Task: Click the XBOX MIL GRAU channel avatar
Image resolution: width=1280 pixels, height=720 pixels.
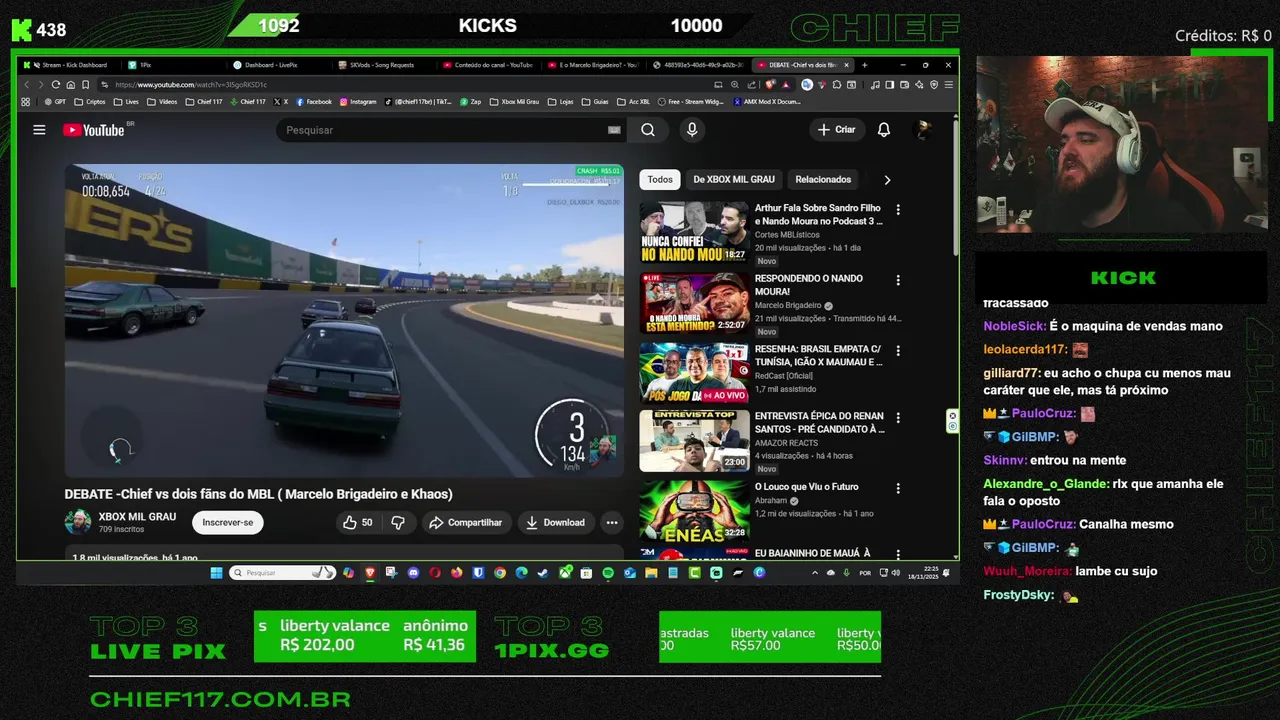Action: pyautogui.click(x=77, y=522)
